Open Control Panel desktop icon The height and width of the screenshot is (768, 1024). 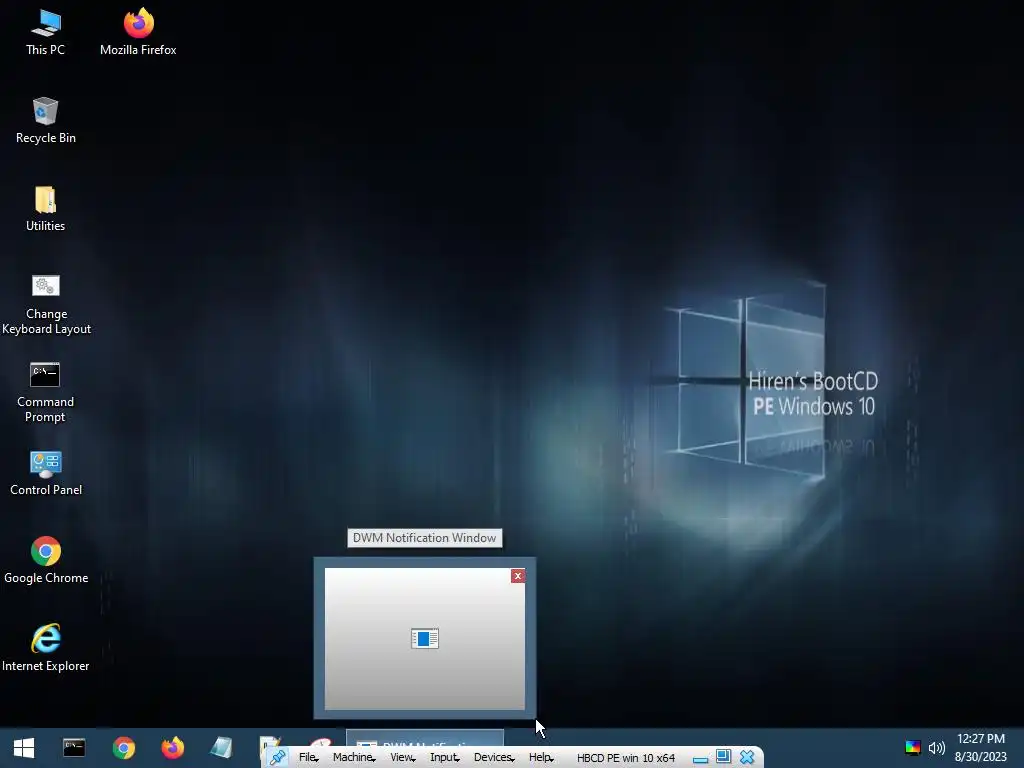coord(46,473)
